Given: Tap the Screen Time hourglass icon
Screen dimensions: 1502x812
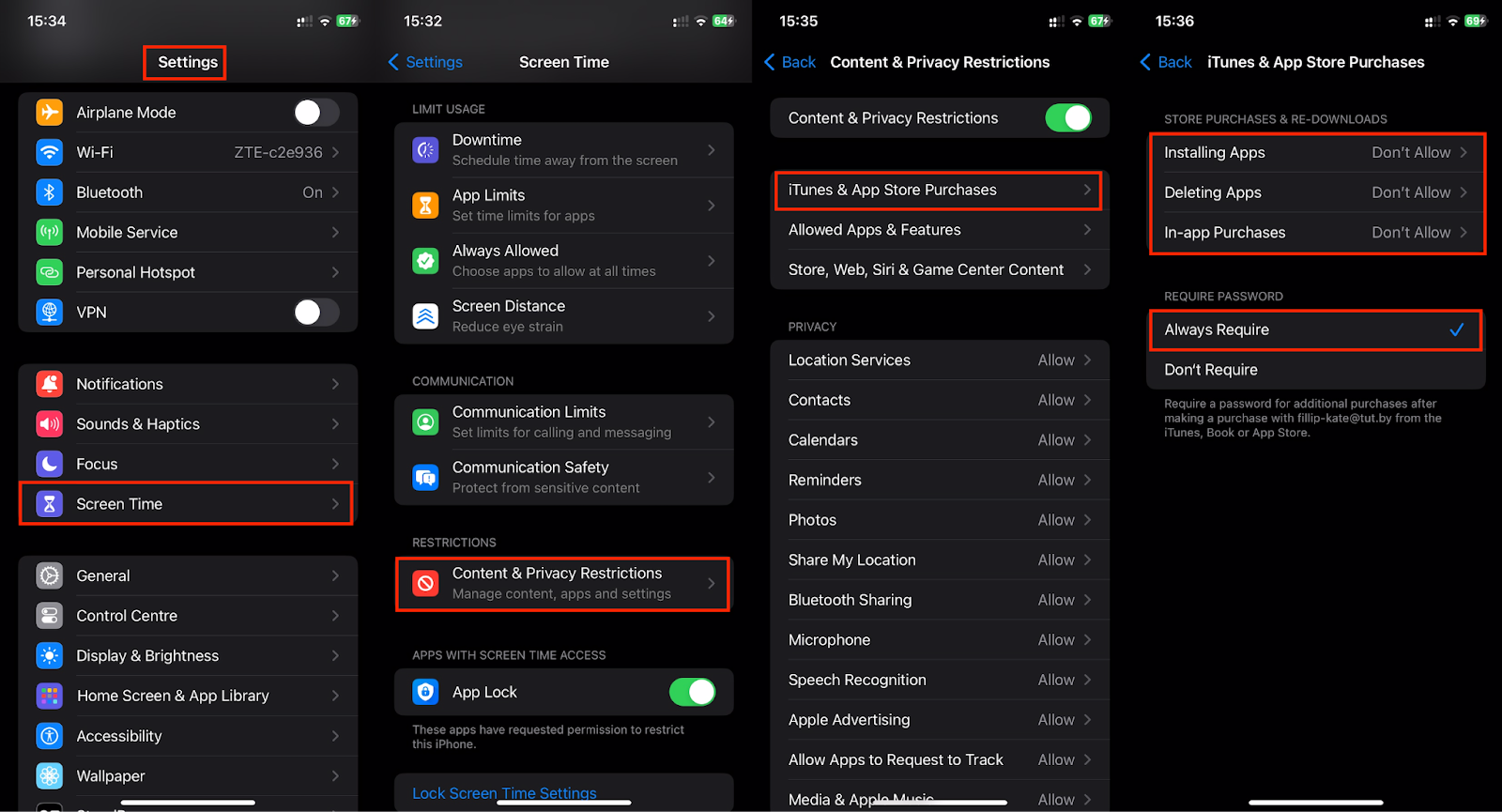Looking at the screenshot, I should [50, 504].
